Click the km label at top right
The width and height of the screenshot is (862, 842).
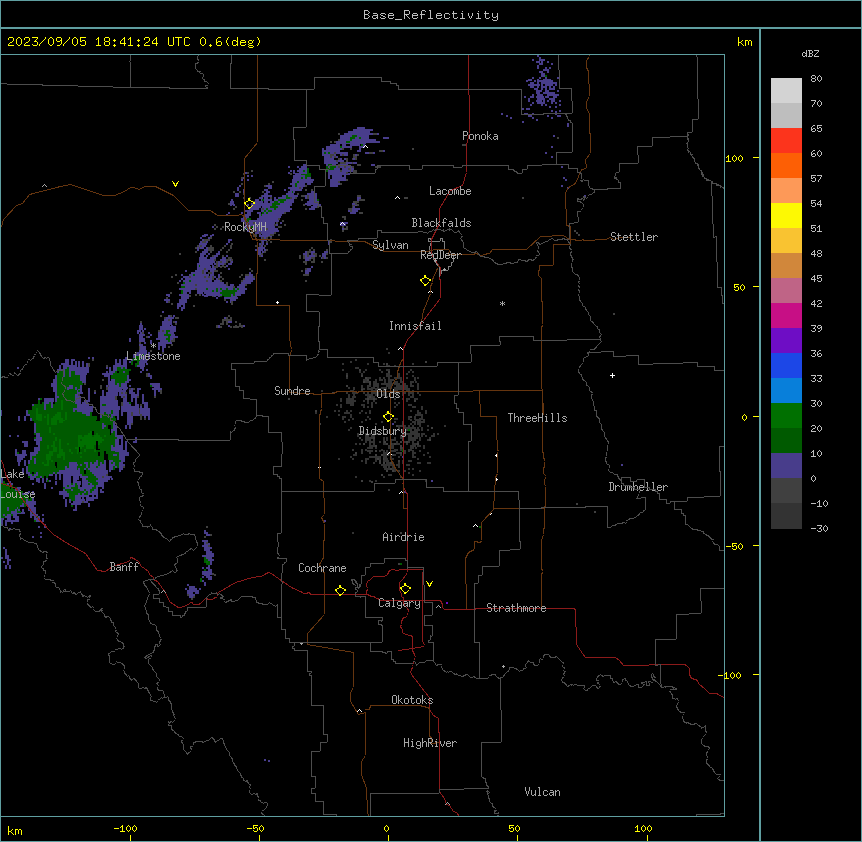pos(744,42)
